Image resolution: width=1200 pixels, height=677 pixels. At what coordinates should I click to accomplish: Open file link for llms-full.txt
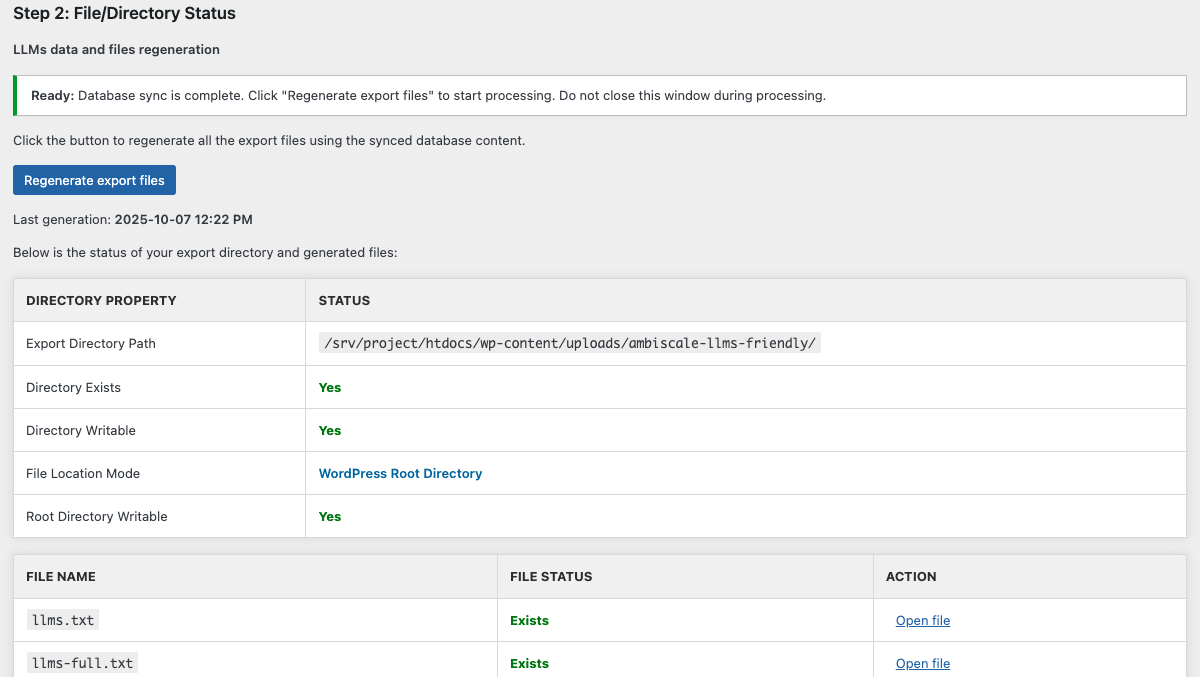click(922, 664)
